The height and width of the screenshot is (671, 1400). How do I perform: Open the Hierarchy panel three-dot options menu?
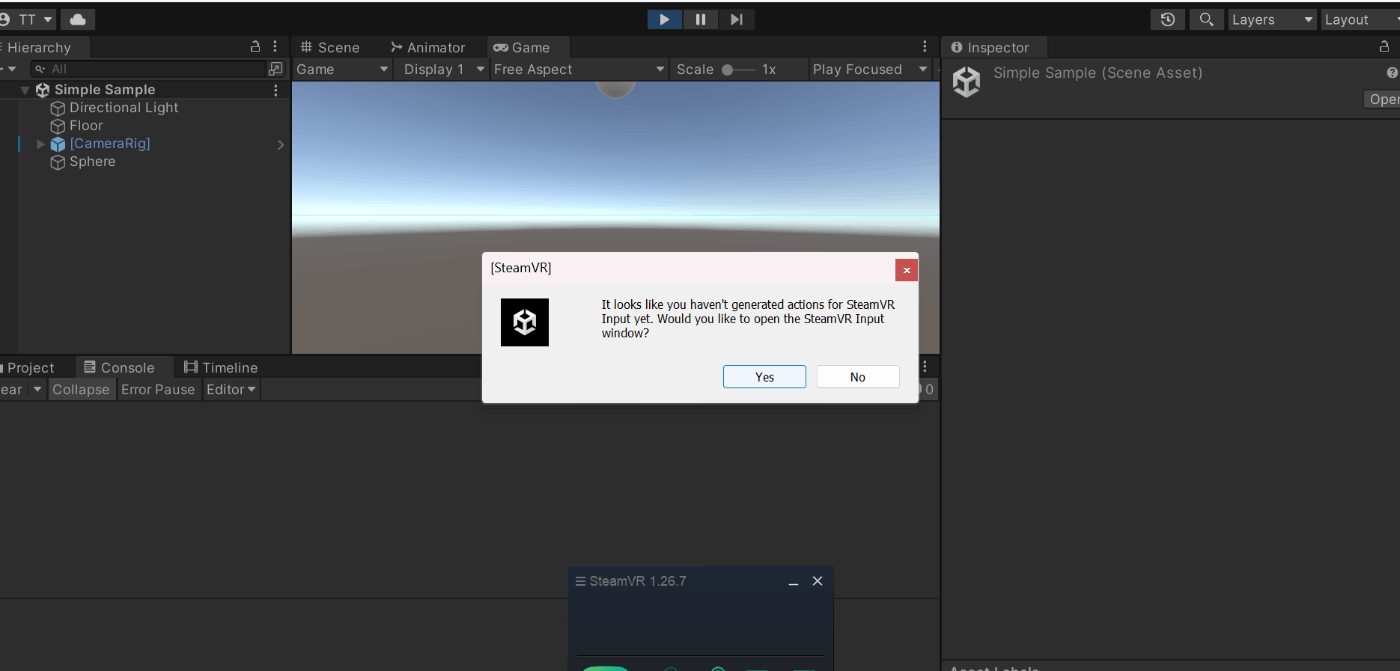276,47
